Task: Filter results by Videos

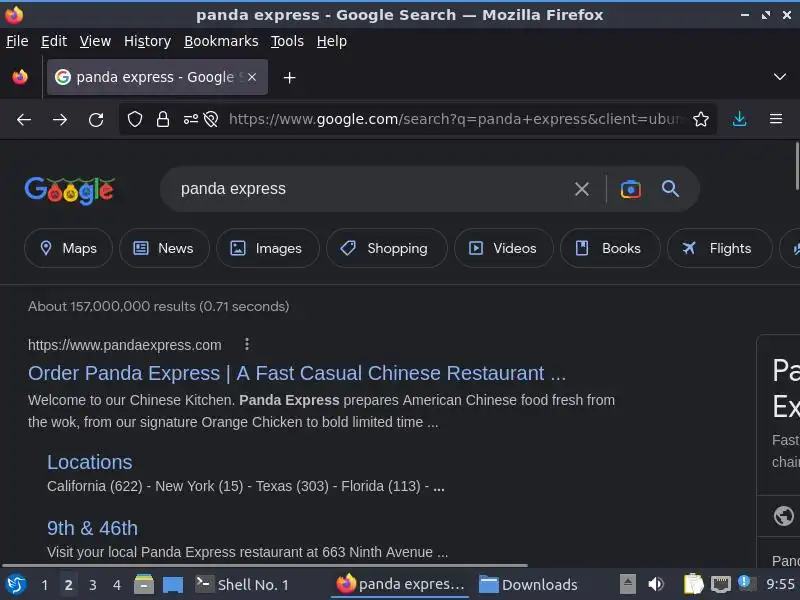Action: pyautogui.click(x=504, y=248)
